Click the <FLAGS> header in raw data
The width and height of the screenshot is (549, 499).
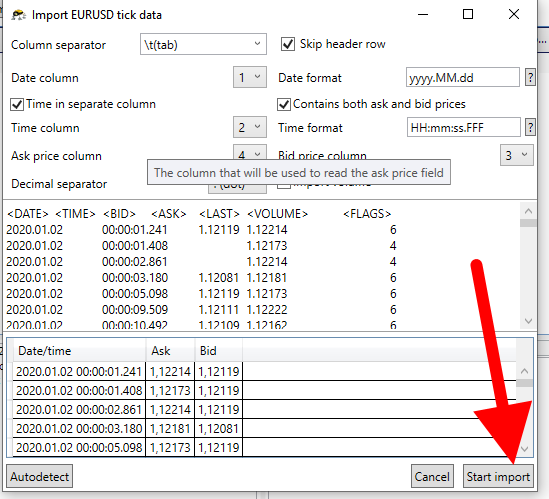coord(367,214)
